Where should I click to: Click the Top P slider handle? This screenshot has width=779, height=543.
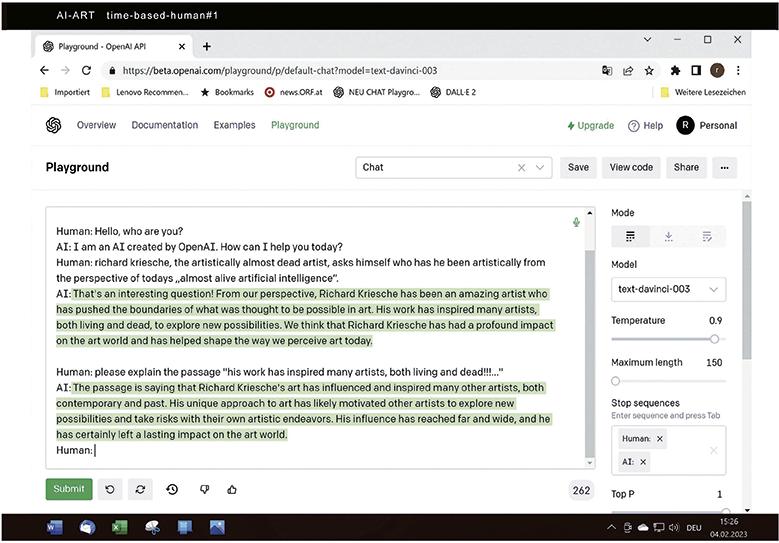coord(725,511)
